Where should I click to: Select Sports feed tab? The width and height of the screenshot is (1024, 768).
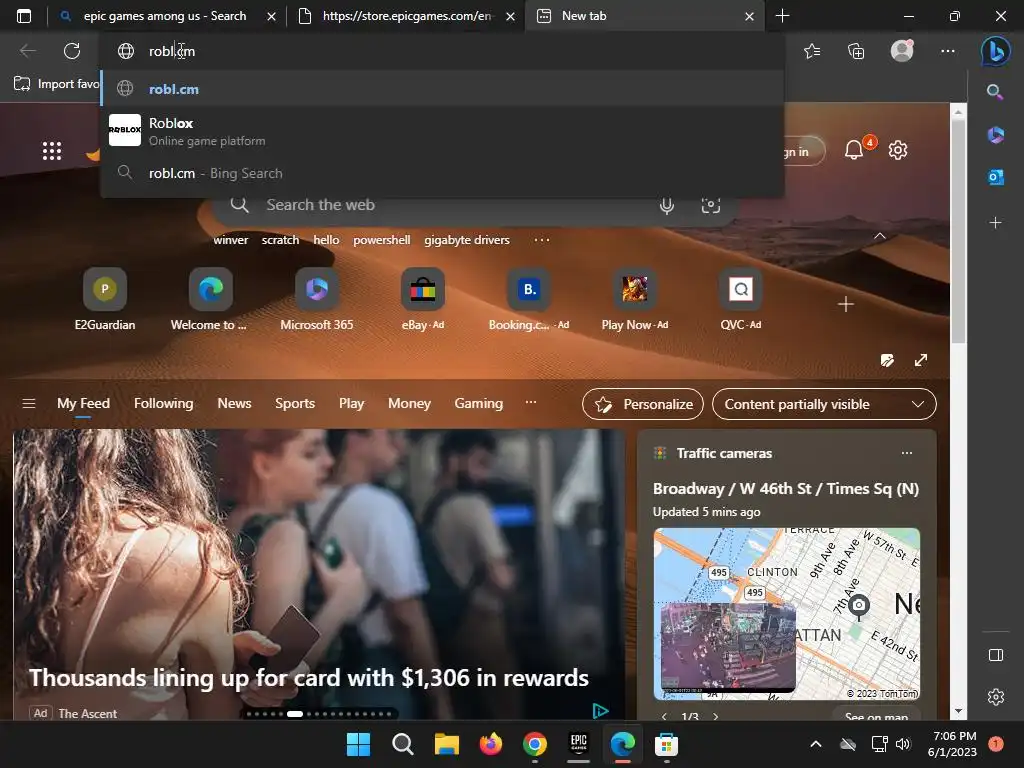pyautogui.click(x=295, y=404)
